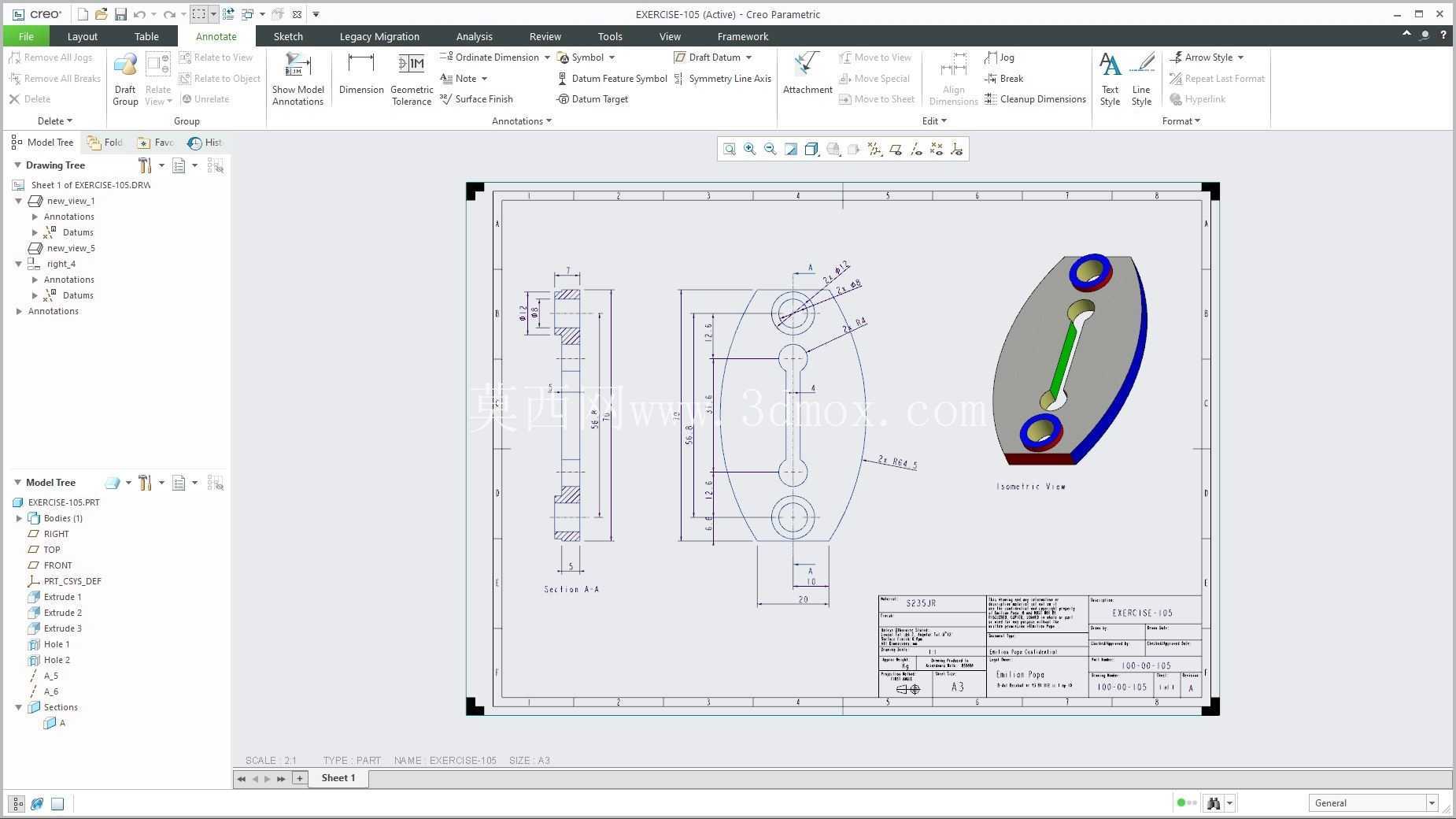This screenshot has width=1456, height=819.
Task: Open Ordinate Dimension dropdown
Action: [x=547, y=57]
